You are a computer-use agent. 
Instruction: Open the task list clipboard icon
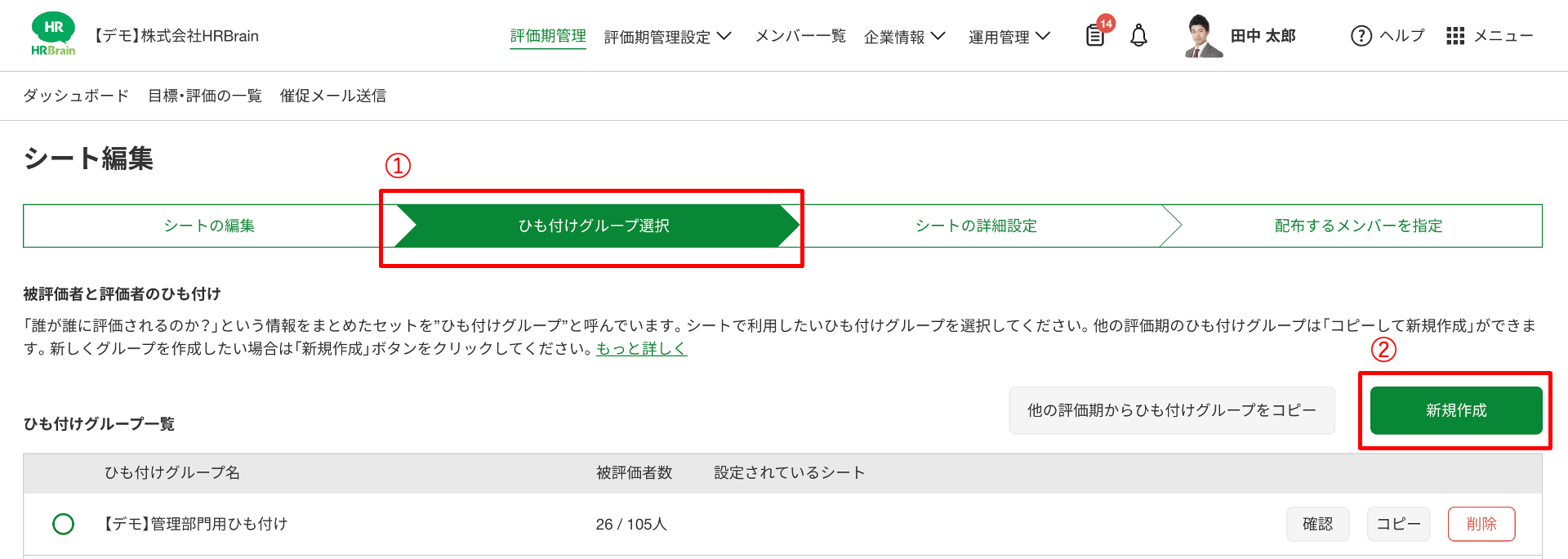1094,36
